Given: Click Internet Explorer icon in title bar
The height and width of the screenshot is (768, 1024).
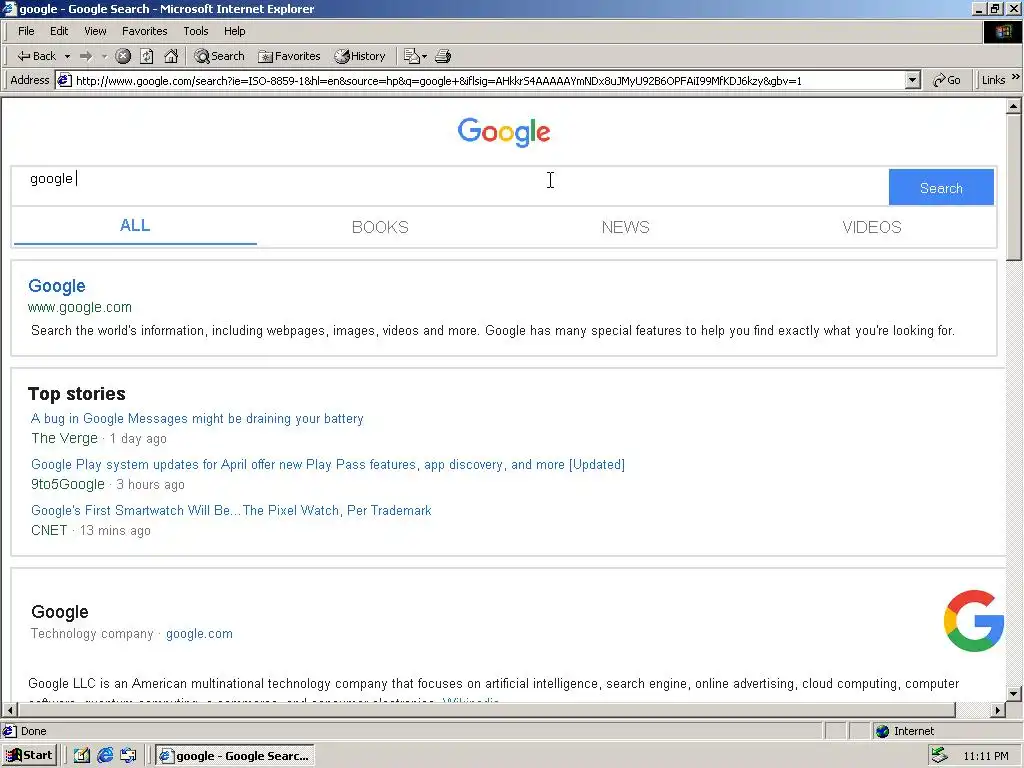Looking at the screenshot, I should pyautogui.click(x=9, y=8).
